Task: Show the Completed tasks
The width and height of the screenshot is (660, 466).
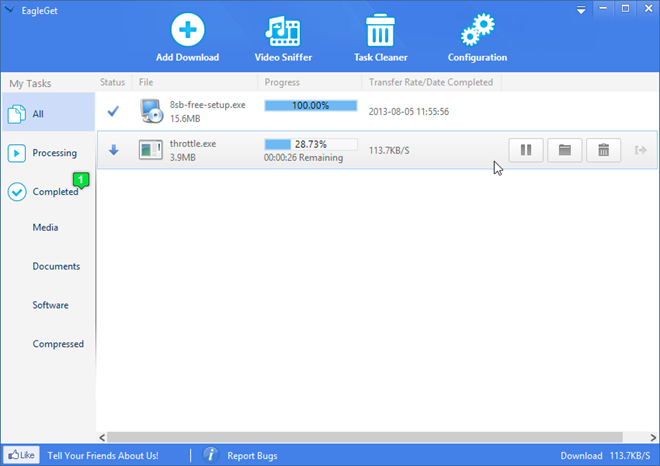Action: click(x=47, y=191)
